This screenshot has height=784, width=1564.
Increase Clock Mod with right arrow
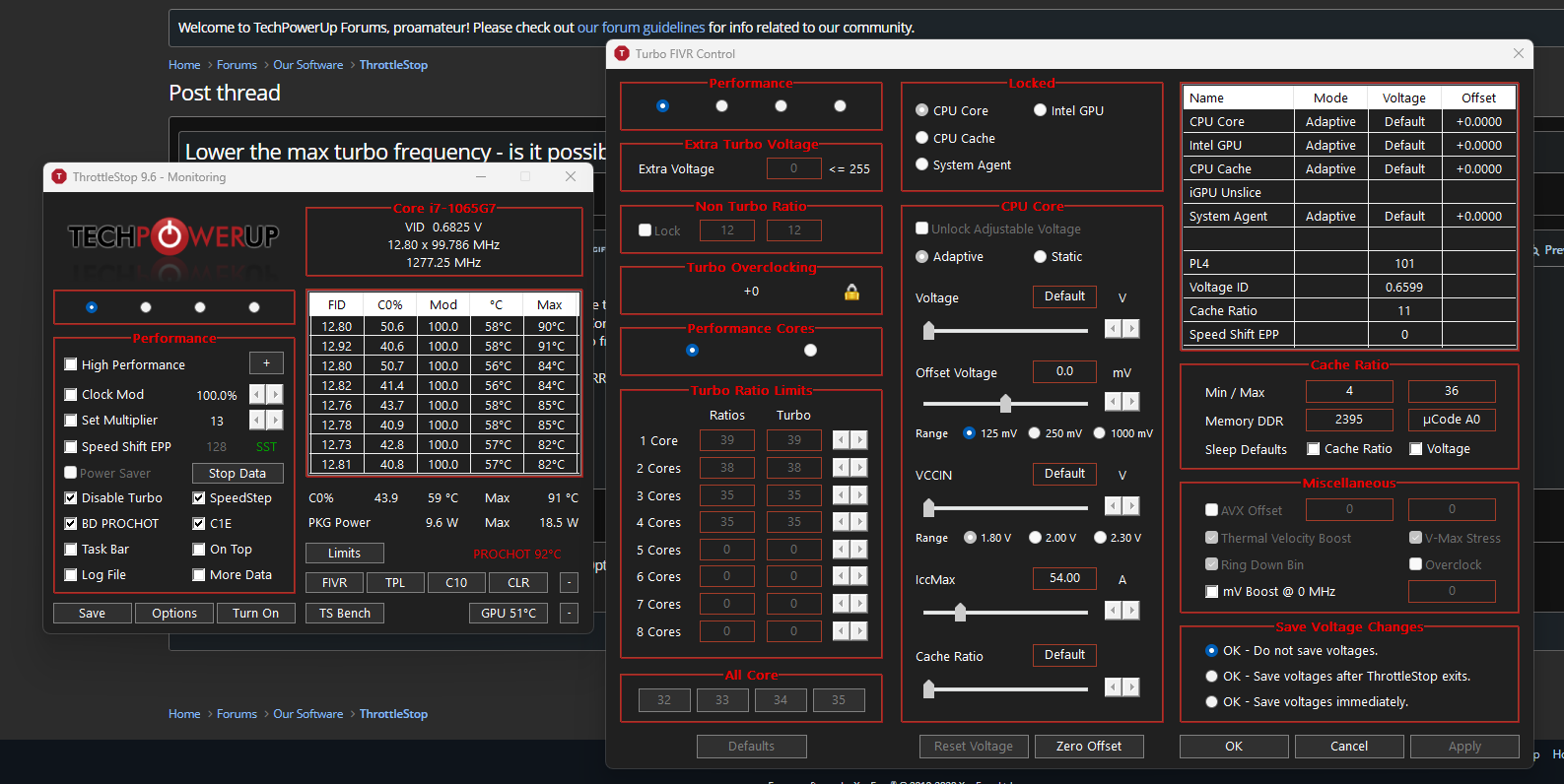point(276,394)
